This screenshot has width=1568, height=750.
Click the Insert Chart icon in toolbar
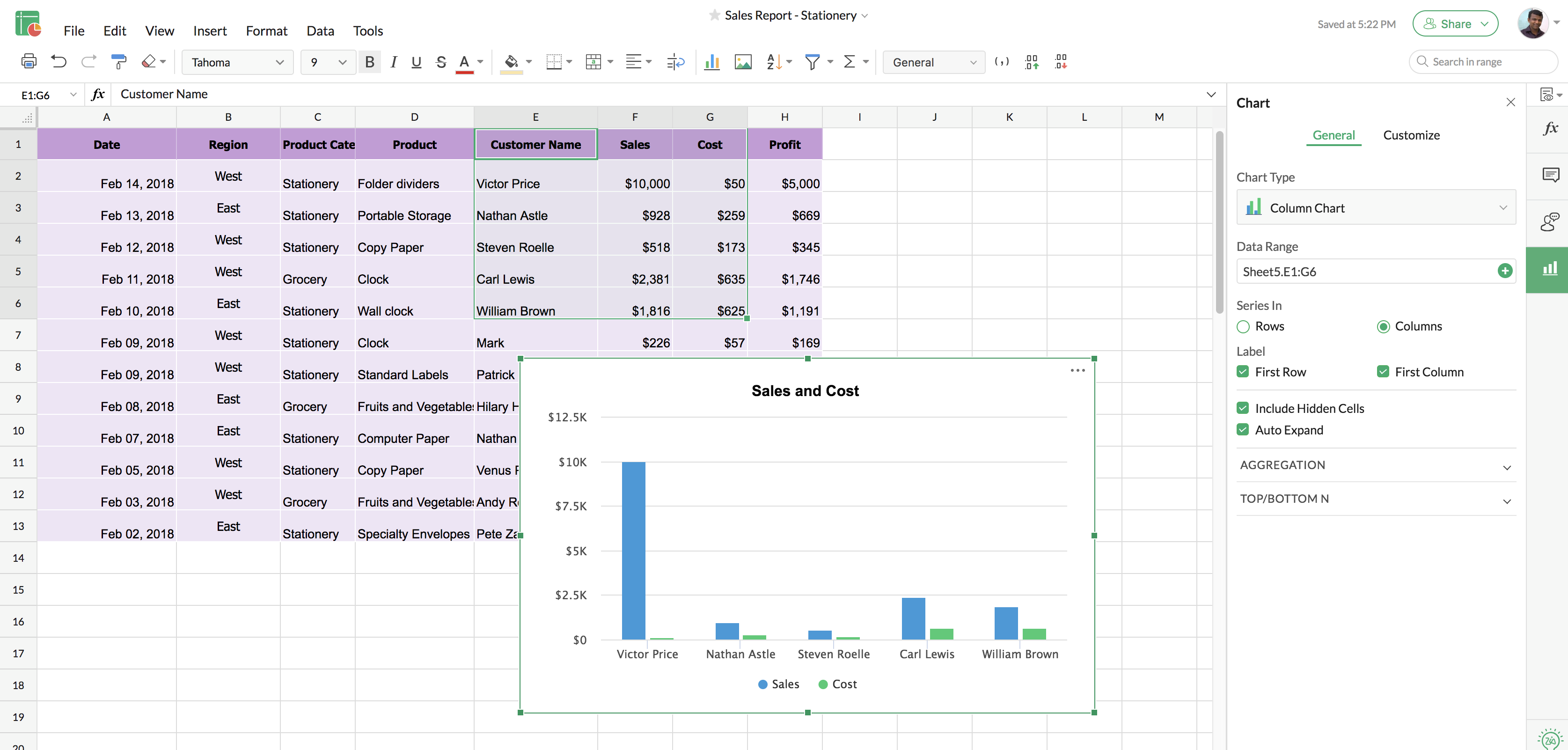710,61
